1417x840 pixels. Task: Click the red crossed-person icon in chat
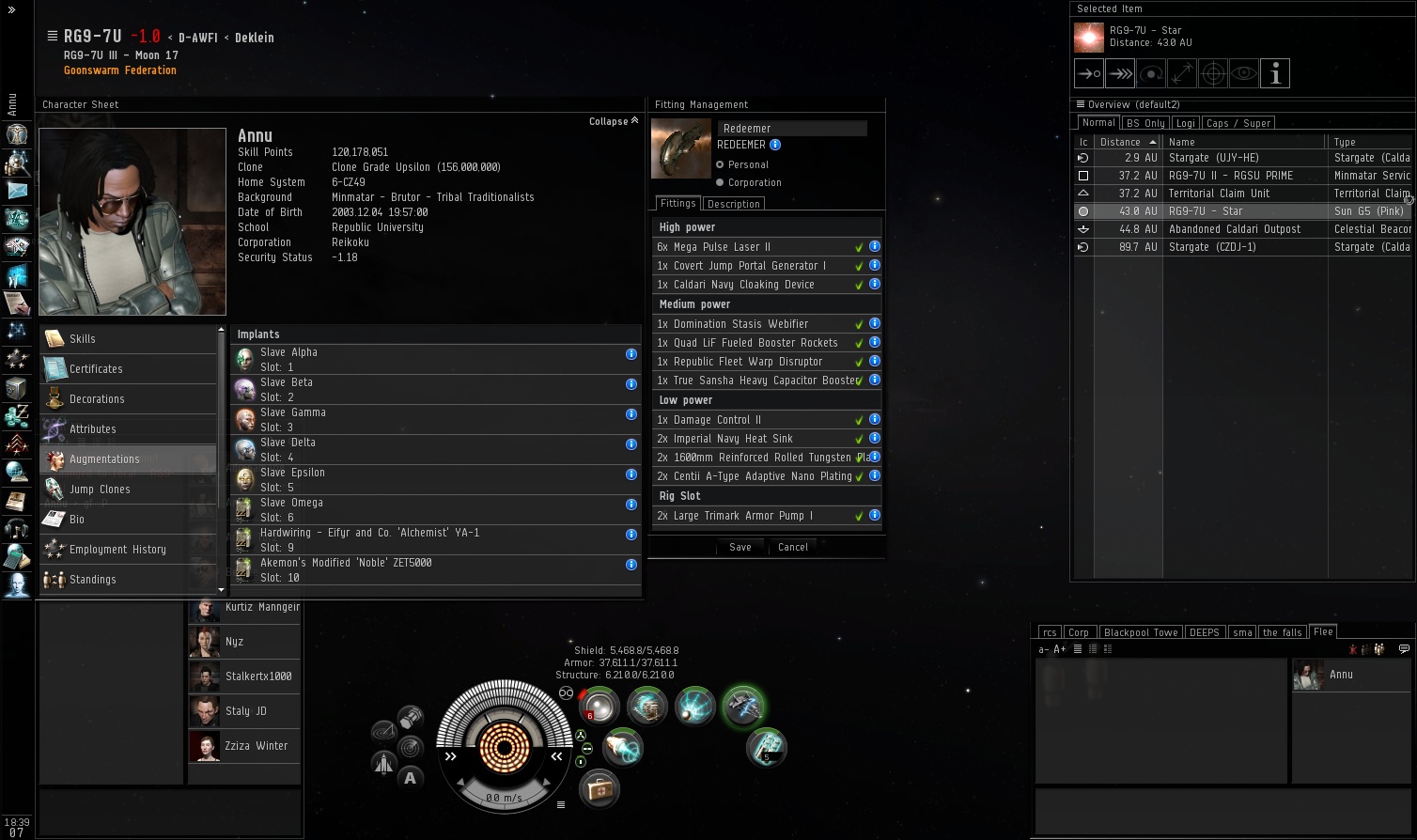(x=1353, y=648)
